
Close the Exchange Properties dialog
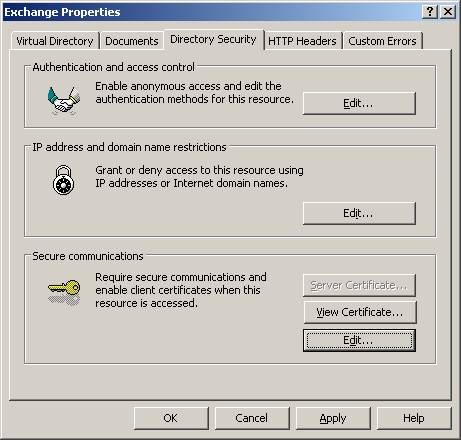point(448,12)
